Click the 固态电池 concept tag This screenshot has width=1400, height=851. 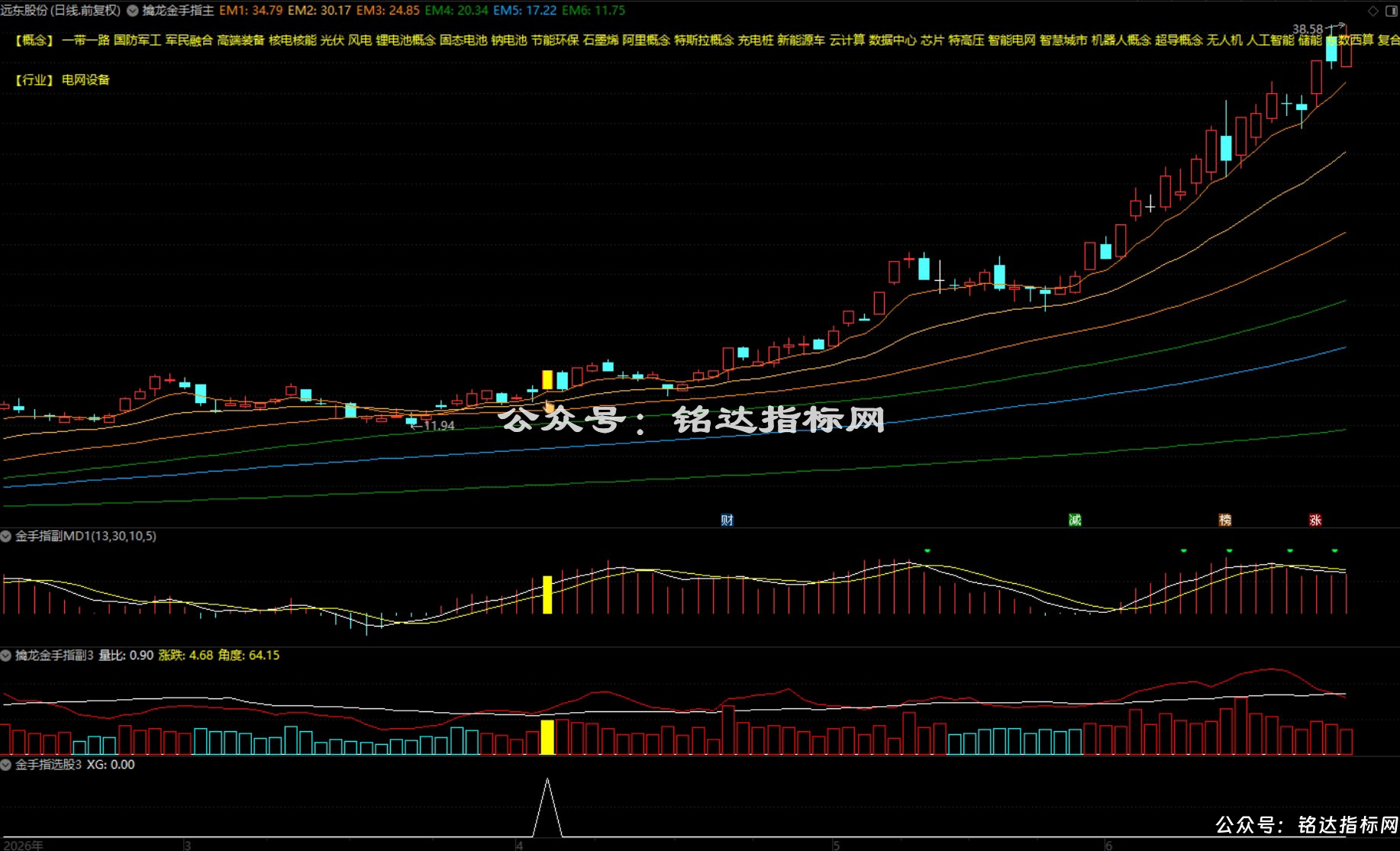(x=463, y=40)
